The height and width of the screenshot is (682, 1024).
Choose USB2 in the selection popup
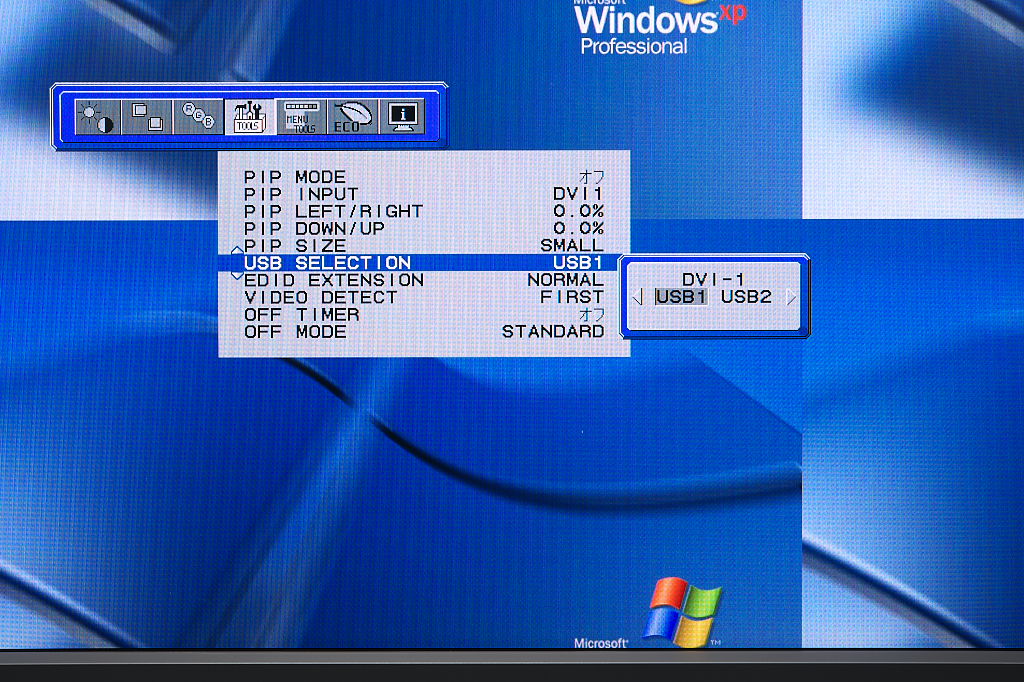(747, 297)
